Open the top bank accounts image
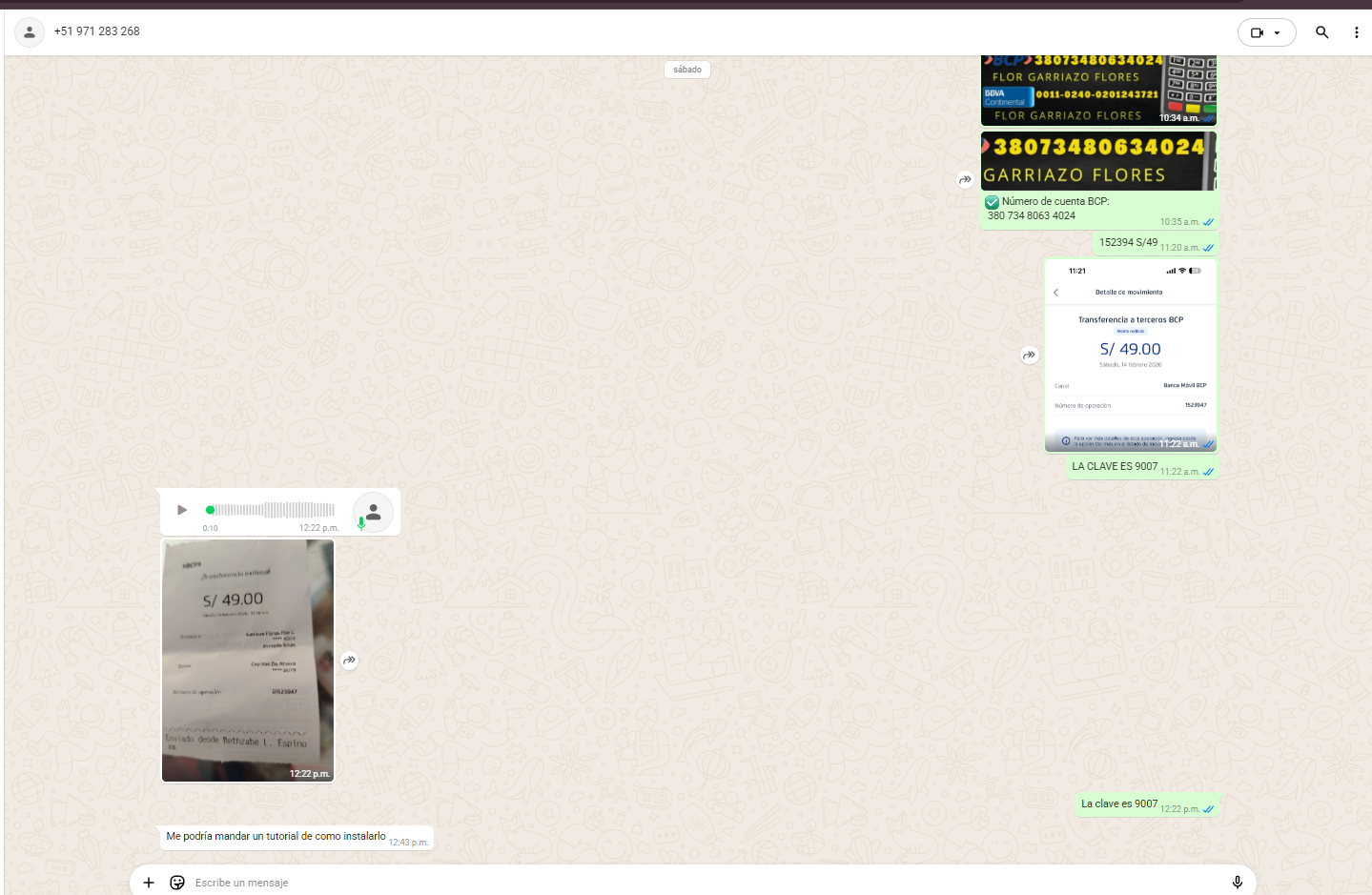Screen dimensions: 1372x895 coord(1098,91)
